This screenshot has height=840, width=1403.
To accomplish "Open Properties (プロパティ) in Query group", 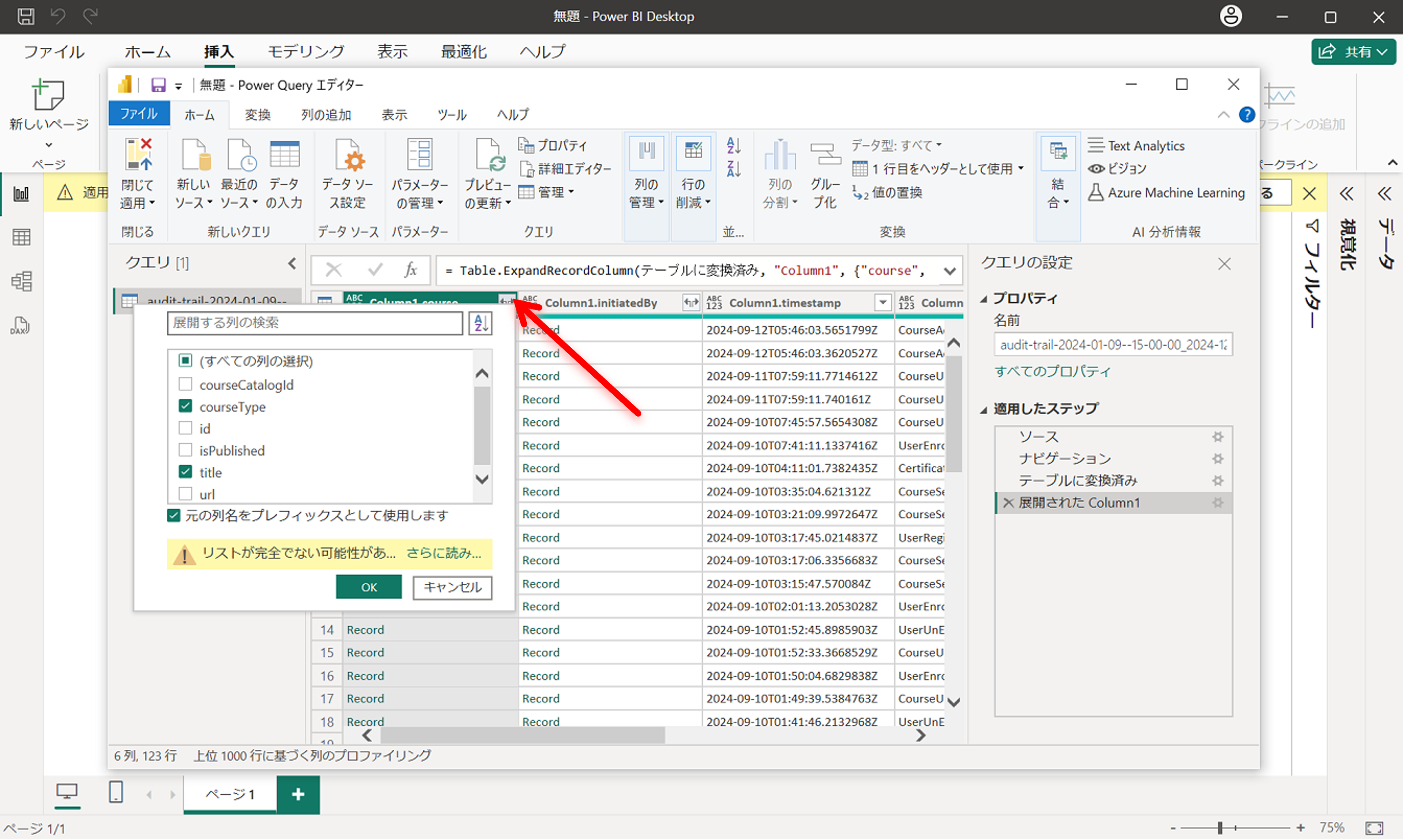I will point(553,145).
